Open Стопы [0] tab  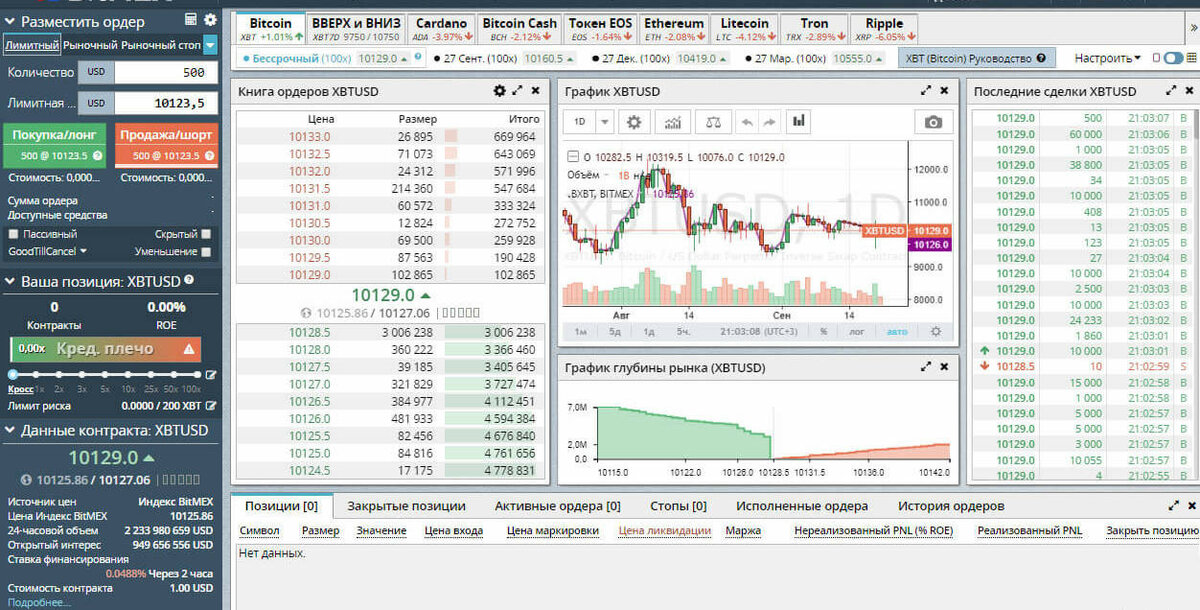(x=678, y=506)
